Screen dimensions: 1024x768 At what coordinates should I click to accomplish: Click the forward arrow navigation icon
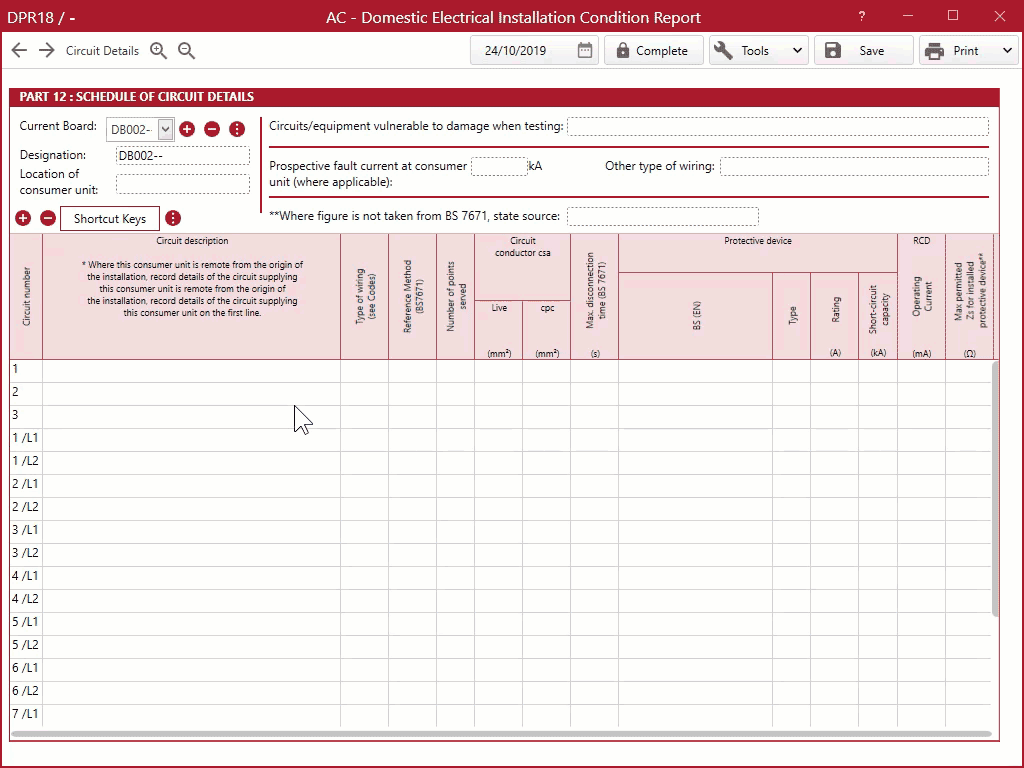[x=47, y=51]
